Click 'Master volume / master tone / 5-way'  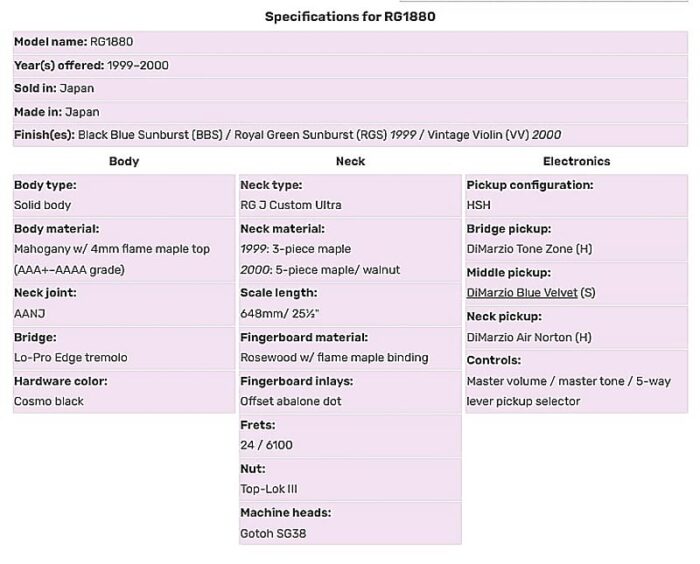tap(569, 381)
